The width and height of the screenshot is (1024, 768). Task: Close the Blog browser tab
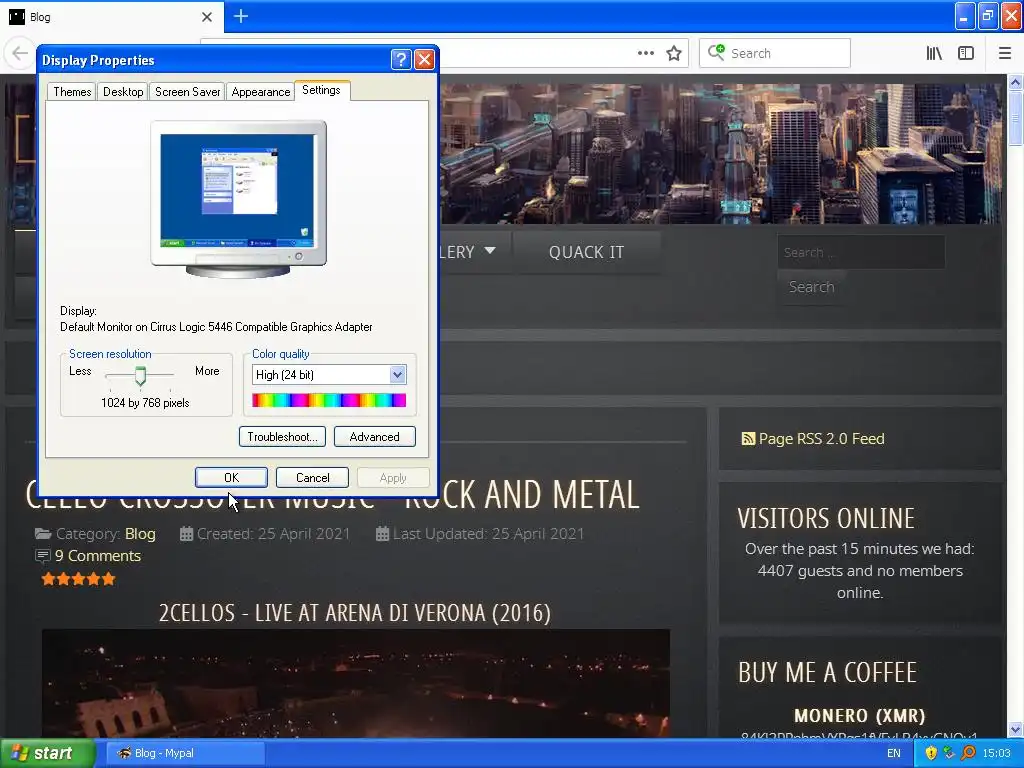[x=207, y=17]
